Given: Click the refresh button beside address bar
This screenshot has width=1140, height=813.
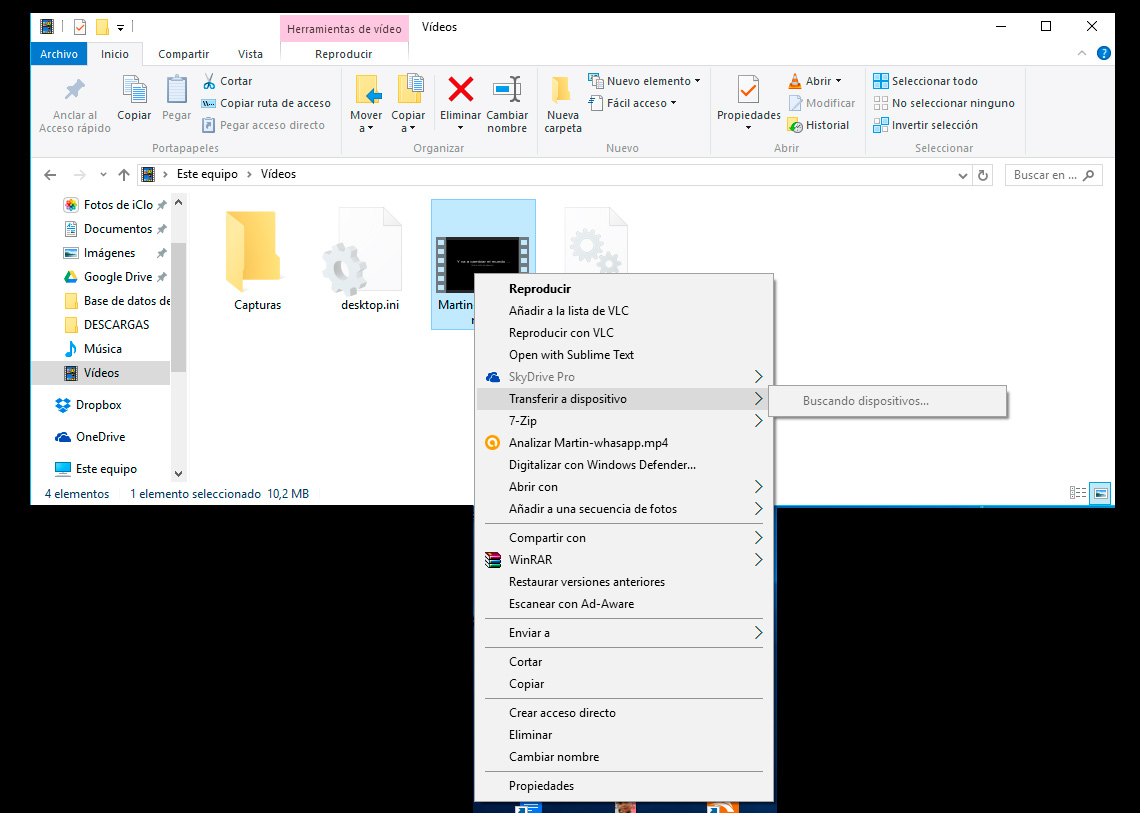Looking at the screenshot, I should [x=983, y=175].
